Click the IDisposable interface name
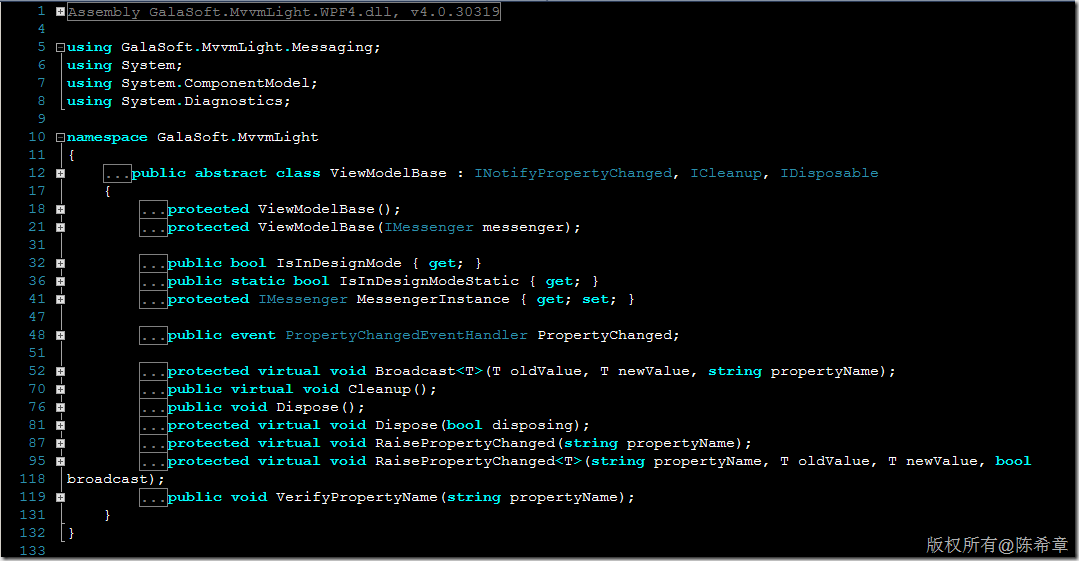This screenshot has height=561, width=1079. tap(829, 173)
